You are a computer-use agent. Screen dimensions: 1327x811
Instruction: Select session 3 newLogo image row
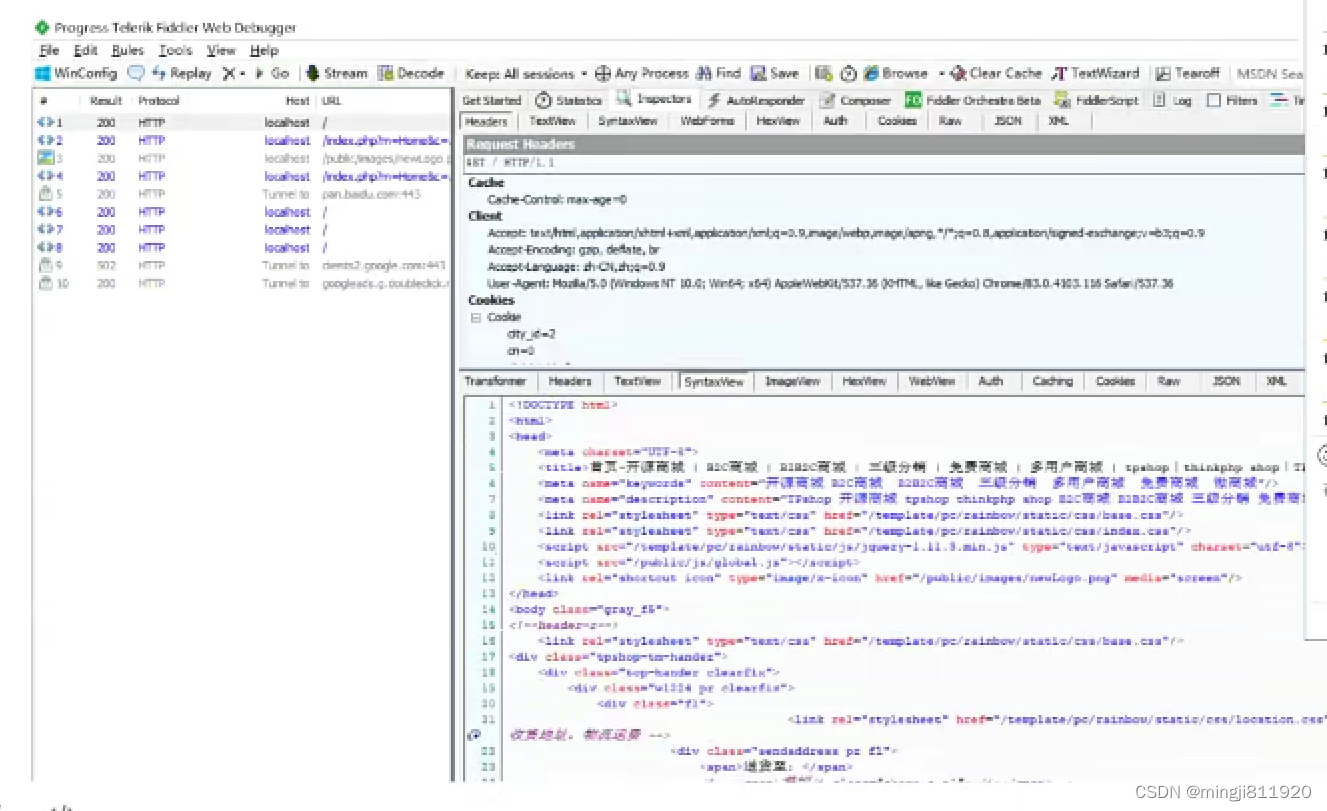243,158
